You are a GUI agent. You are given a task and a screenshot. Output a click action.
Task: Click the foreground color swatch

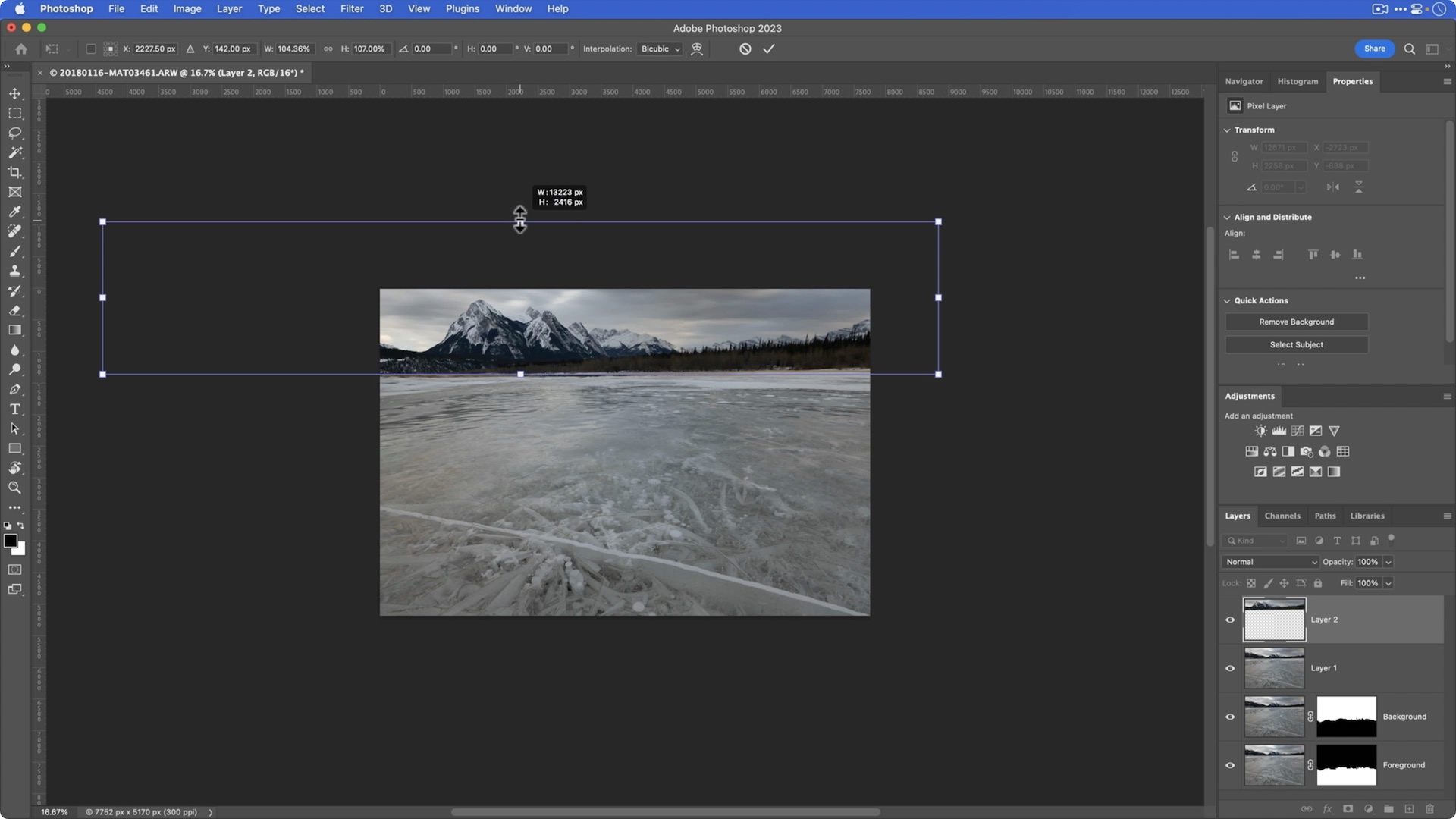[10, 541]
